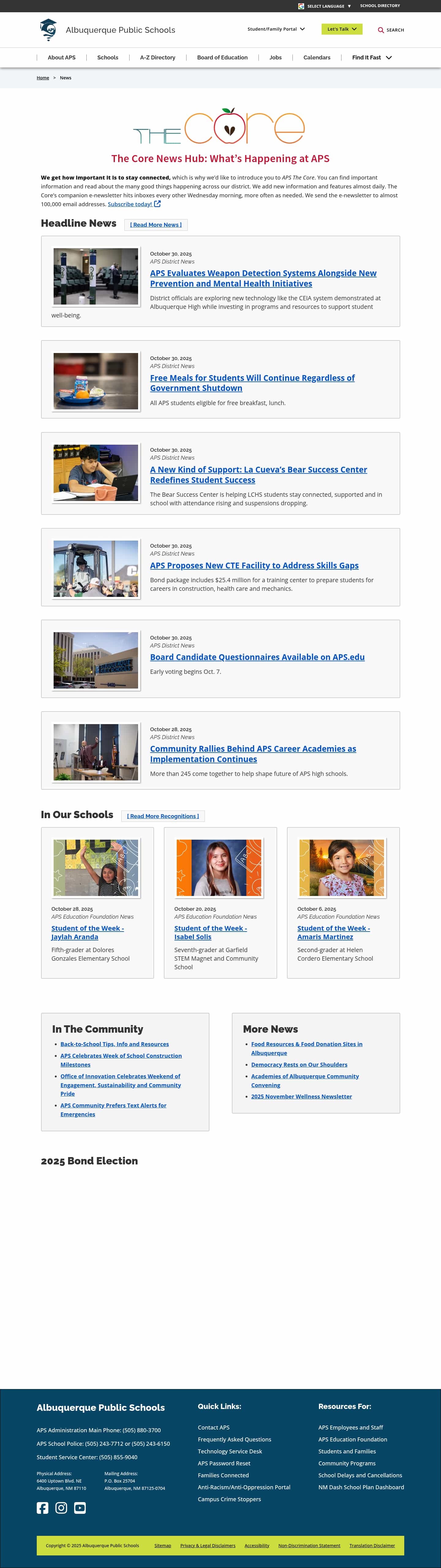The height and width of the screenshot is (1568, 441).
Task: Click the weapon detection auditorium thumbnail
Action: point(96,276)
